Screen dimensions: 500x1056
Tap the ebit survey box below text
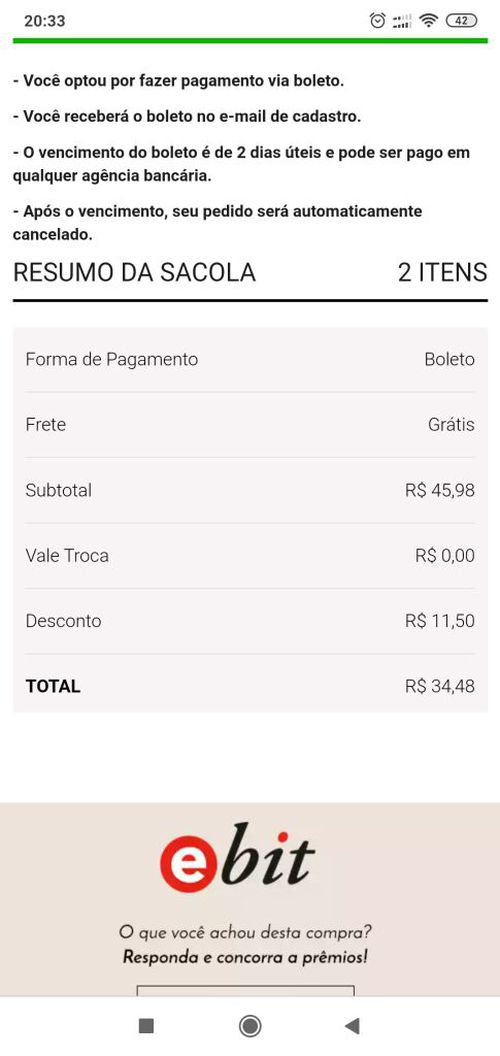click(x=245, y=991)
